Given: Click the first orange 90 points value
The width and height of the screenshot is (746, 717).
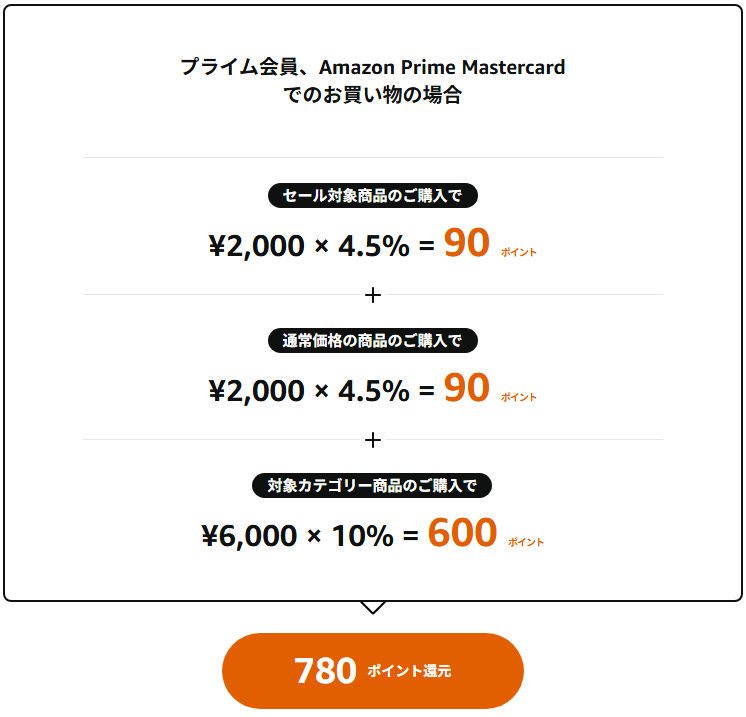Looking at the screenshot, I should coord(467,243).
